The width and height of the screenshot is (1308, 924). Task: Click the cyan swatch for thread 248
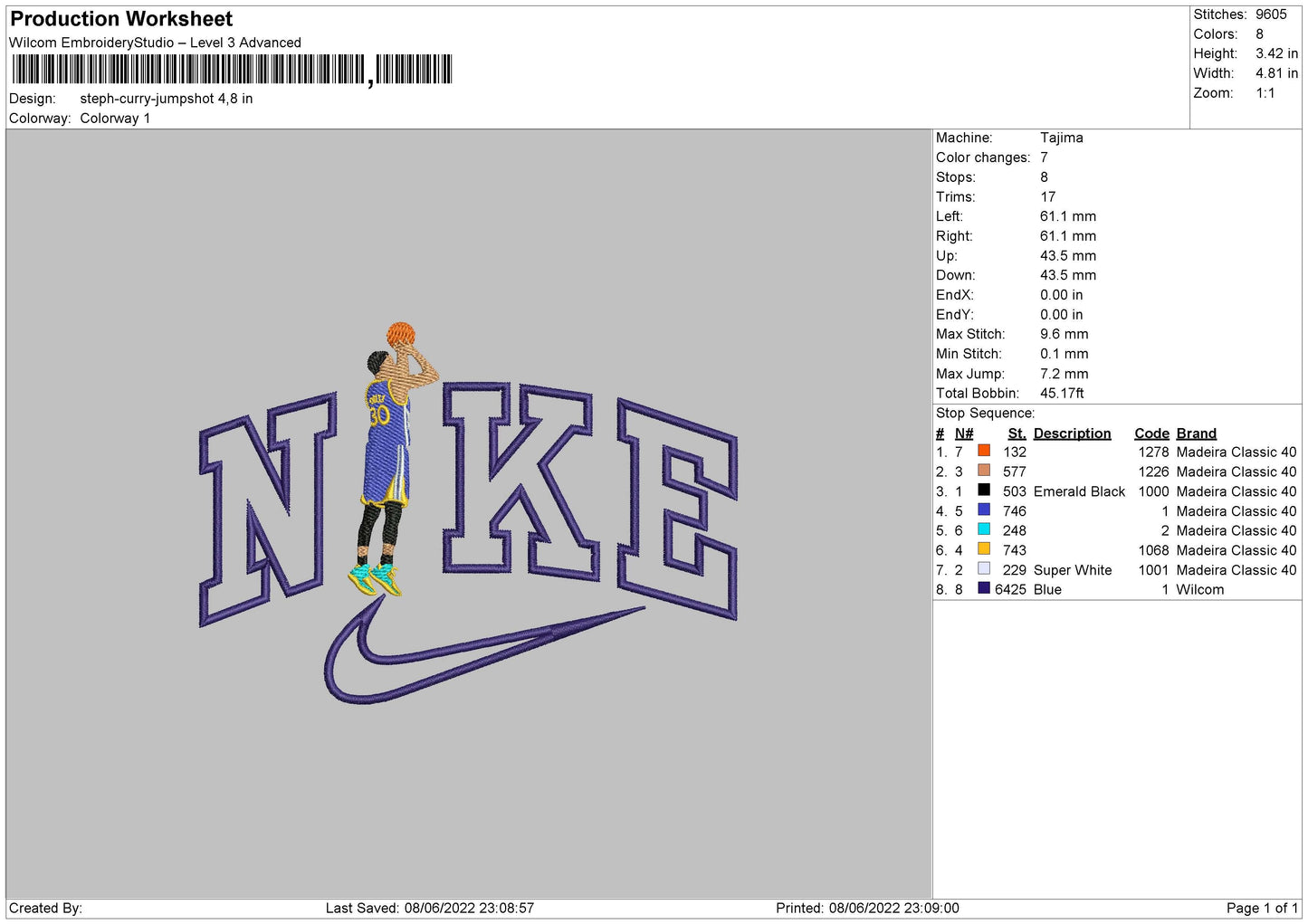click(984, 529)
